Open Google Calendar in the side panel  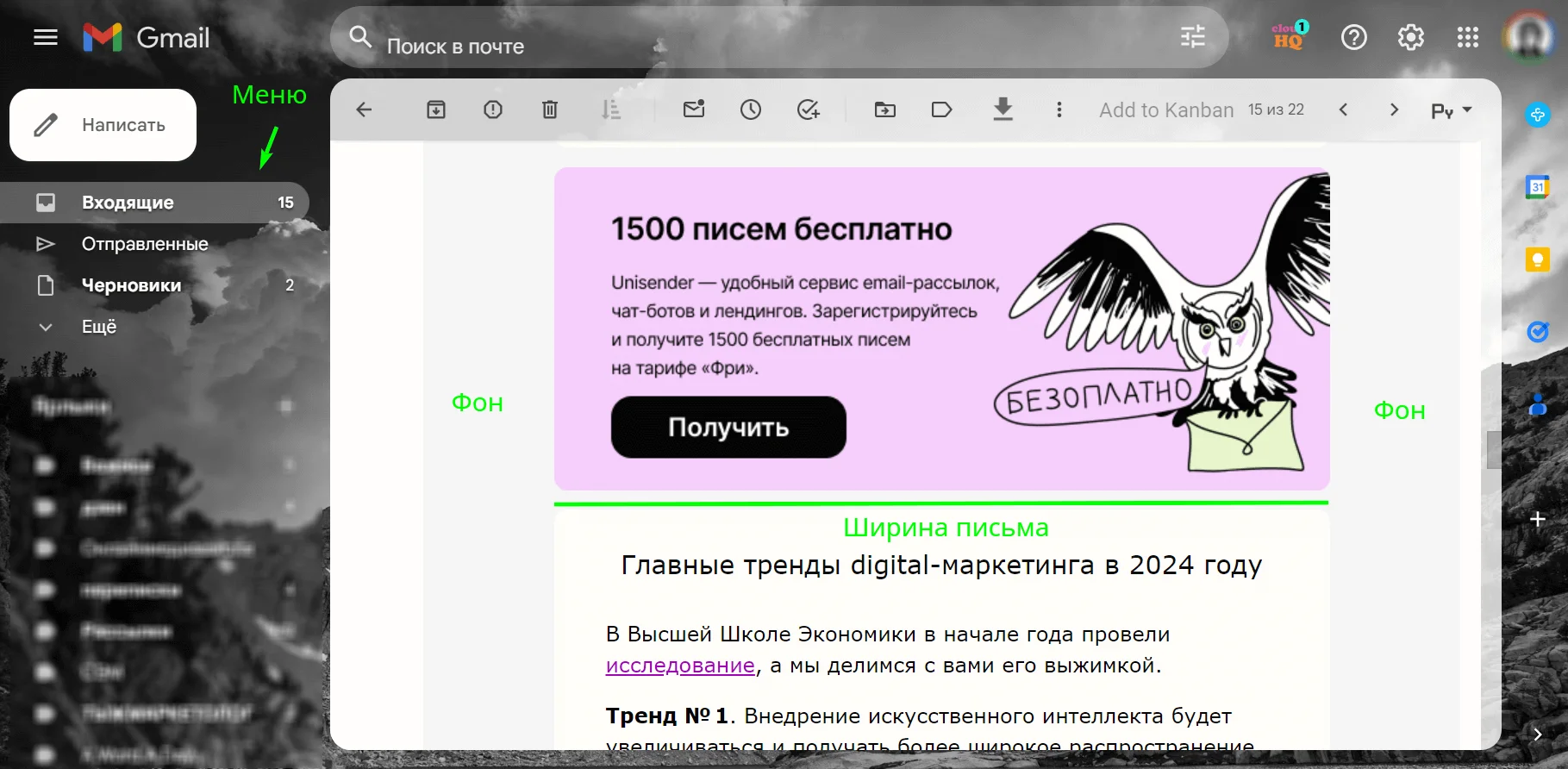[x=1538, y=186]
